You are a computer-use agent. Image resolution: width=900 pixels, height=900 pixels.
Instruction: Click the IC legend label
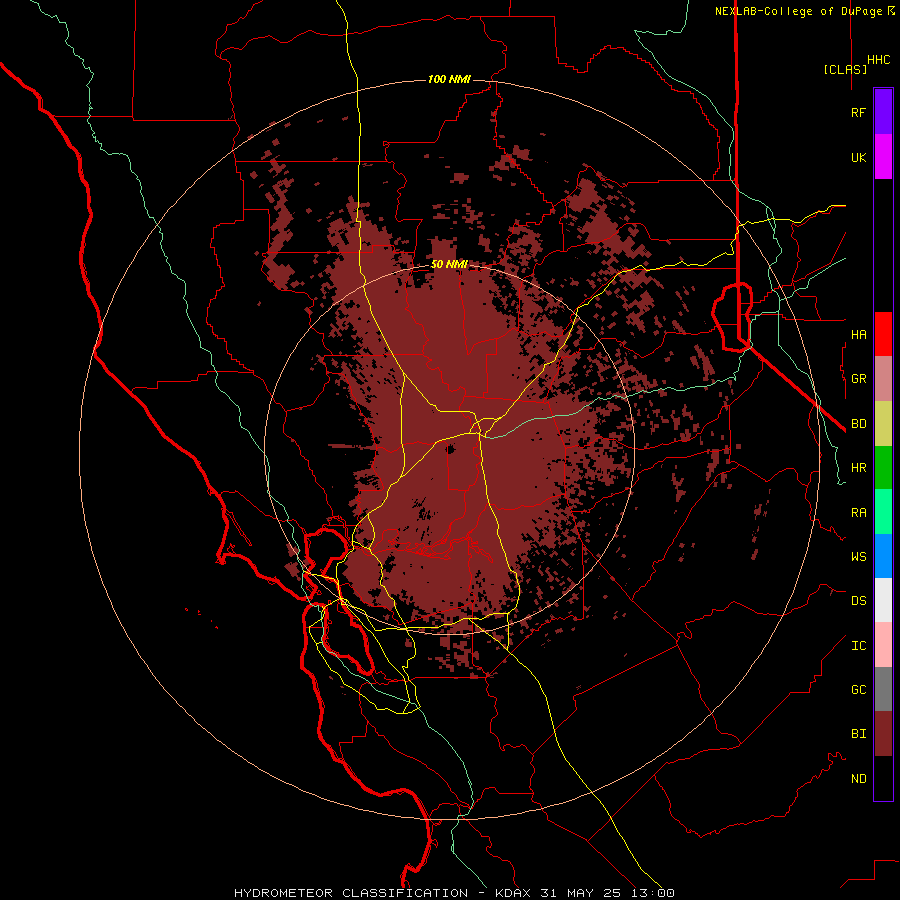(858, 646)
